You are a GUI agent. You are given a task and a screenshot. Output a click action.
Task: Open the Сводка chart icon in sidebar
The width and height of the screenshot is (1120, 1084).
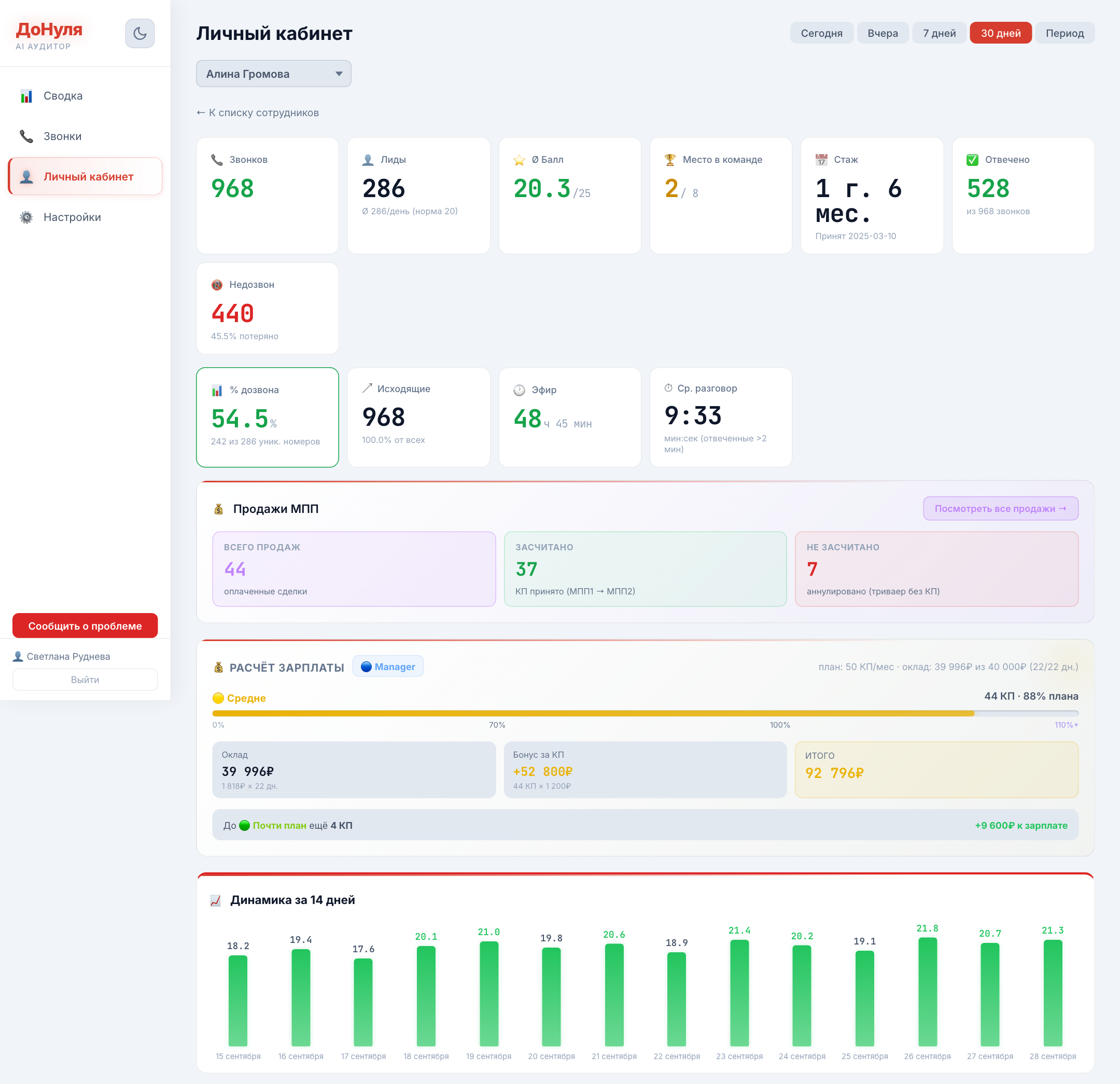tap(26, 96)
